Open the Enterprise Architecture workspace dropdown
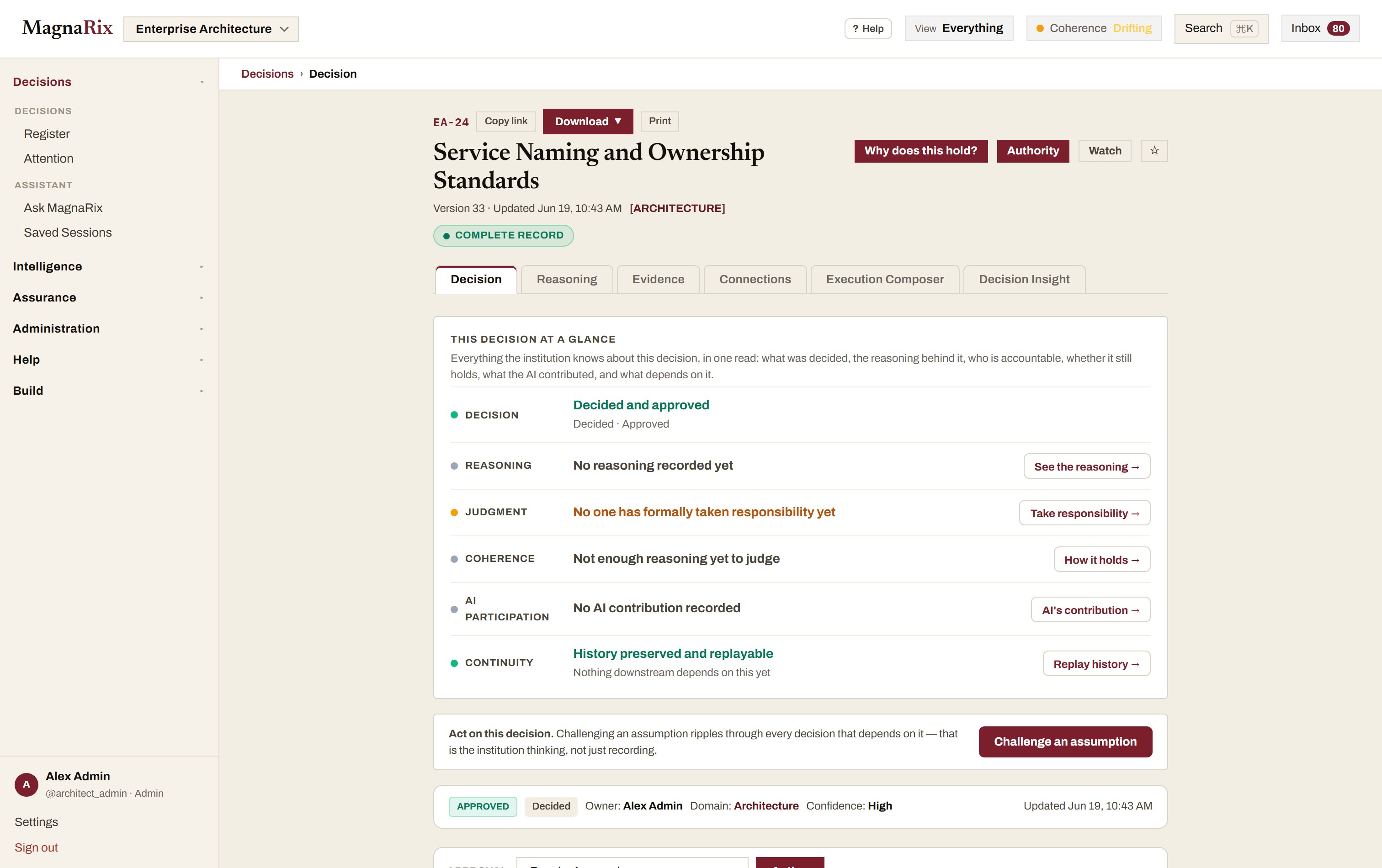 pos(211,29)
